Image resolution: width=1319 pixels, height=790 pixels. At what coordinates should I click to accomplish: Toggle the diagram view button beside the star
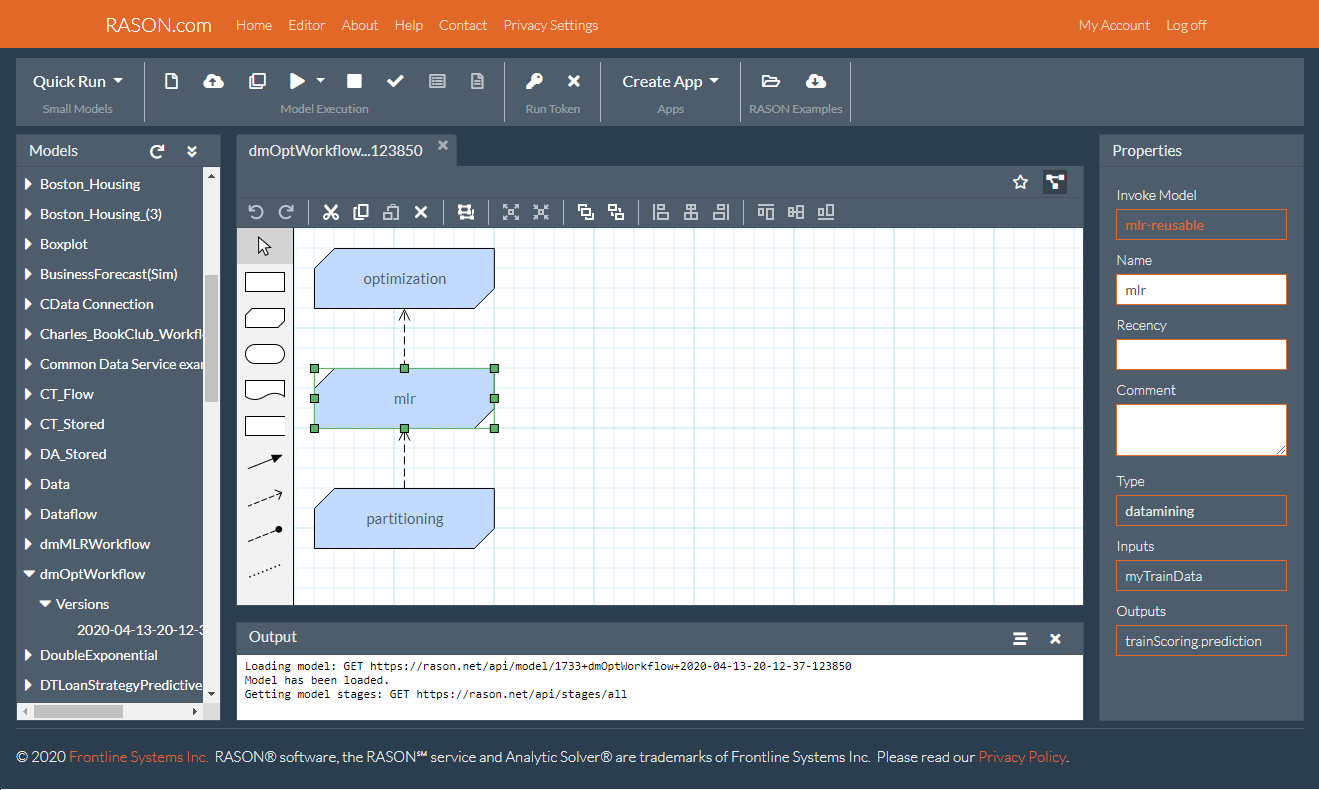coord(1054,182)
